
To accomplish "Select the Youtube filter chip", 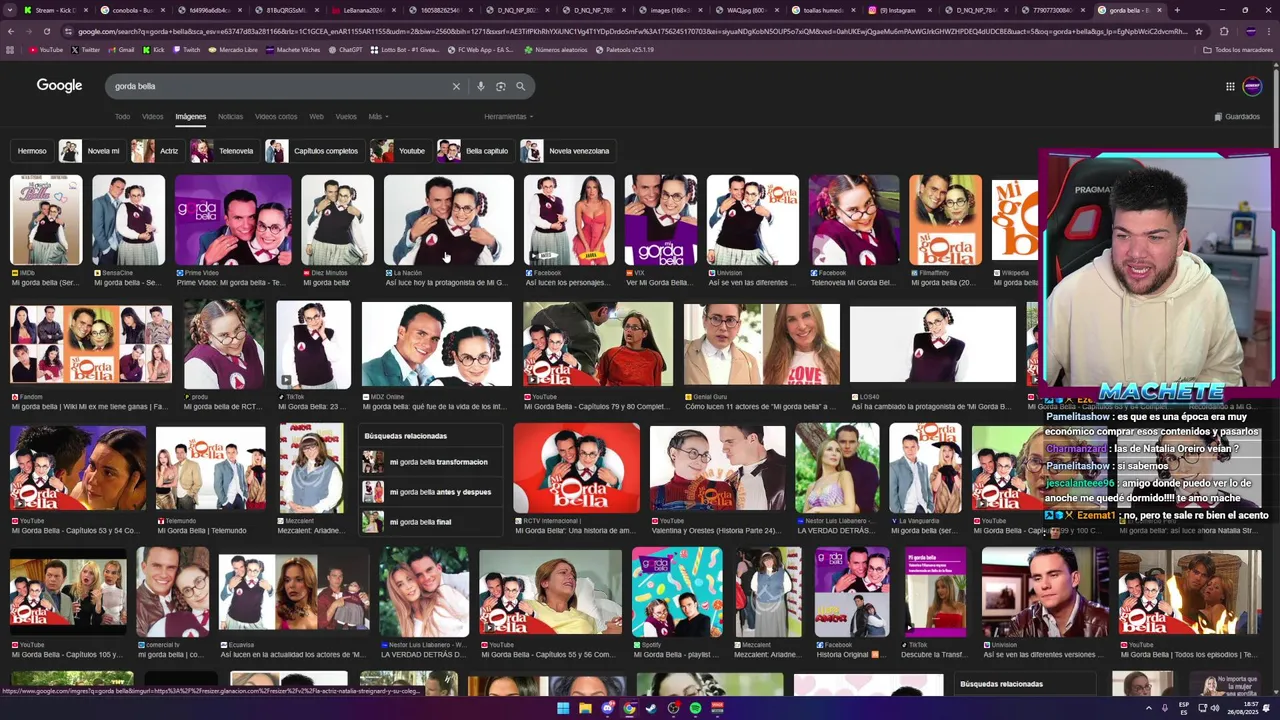I will pyautogui.click(x=401, y=151).
